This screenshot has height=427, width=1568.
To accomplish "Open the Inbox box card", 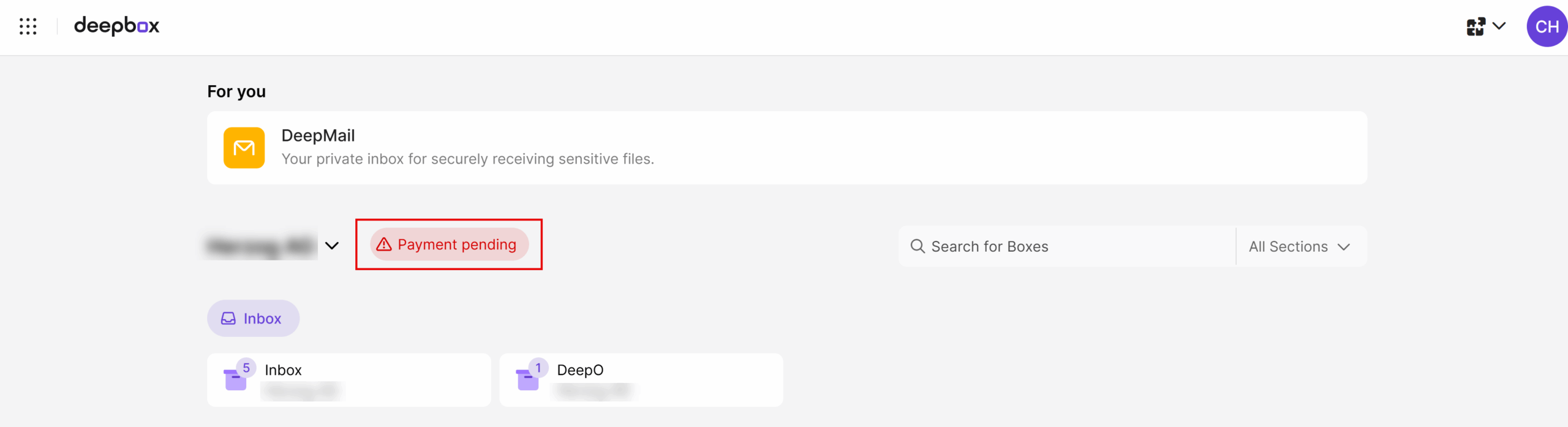I will 349,380.
